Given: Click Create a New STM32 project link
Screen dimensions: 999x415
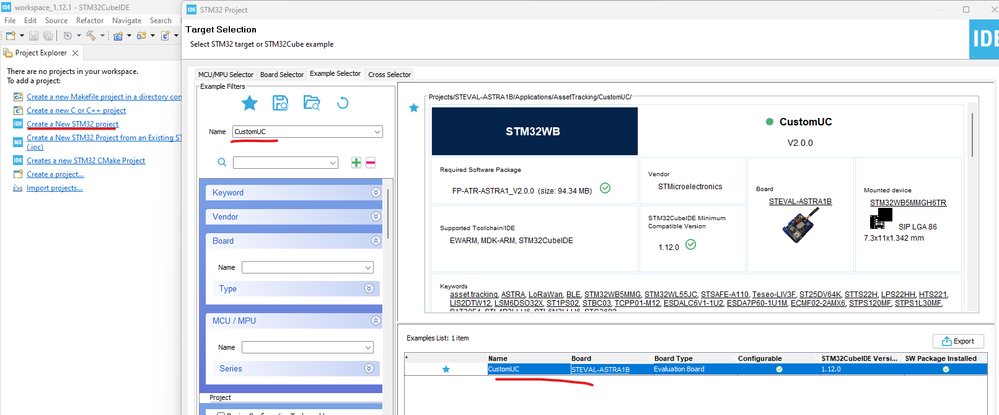Looking at the screenshot, I should [x=72, y=124].
